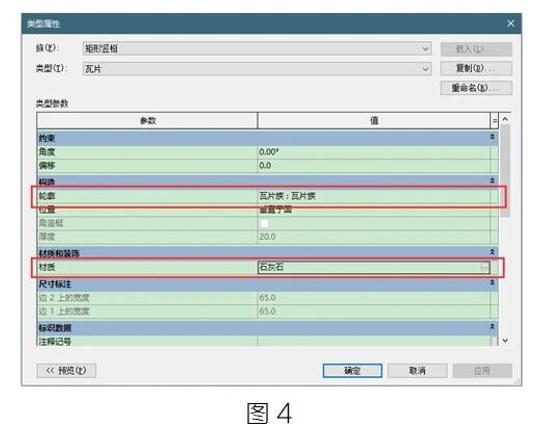Viewport: 557px width, 424px height.
Task: Collapse the 约束 constraints group
Action: click(492, 137)
